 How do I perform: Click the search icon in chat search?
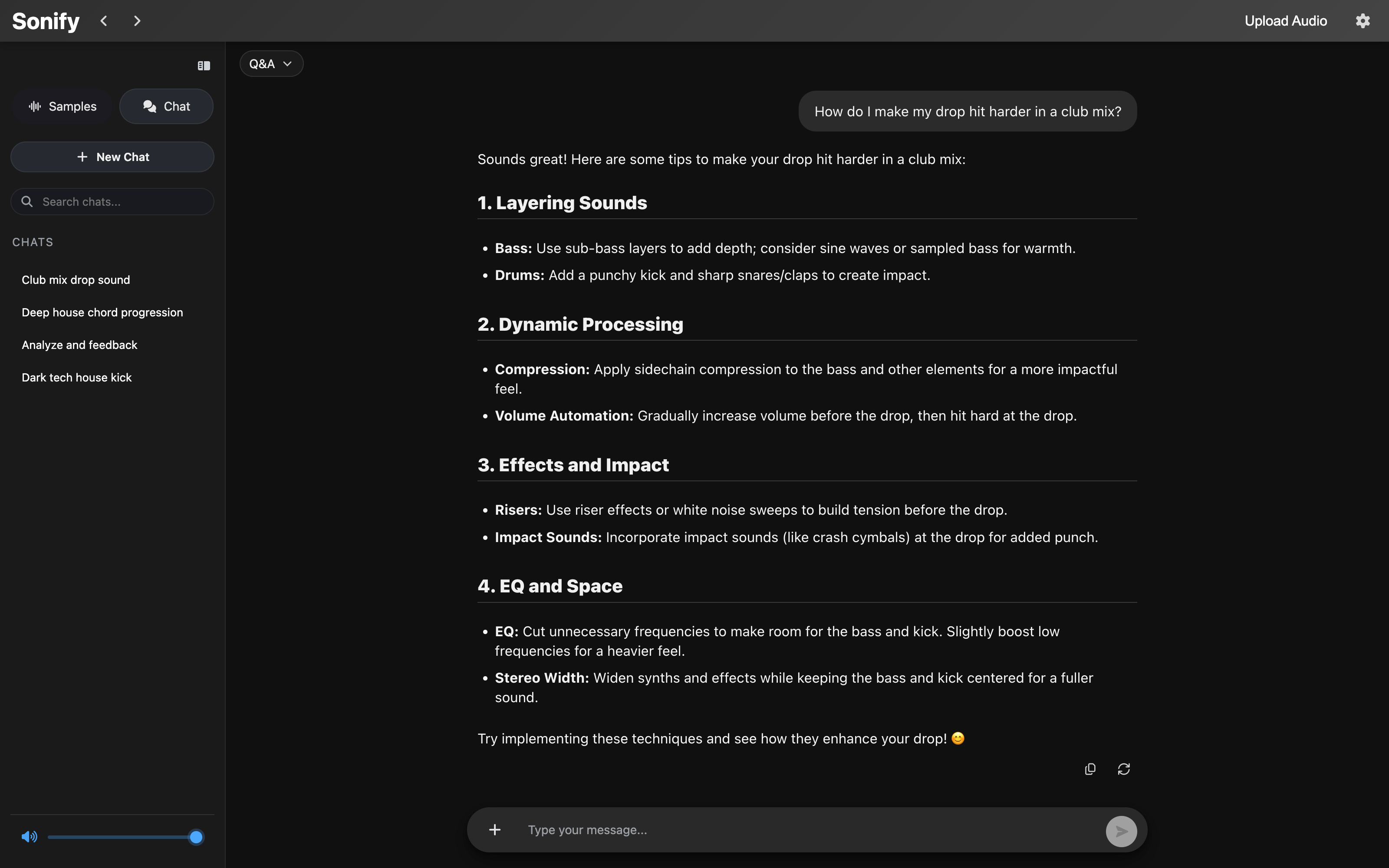27,201
